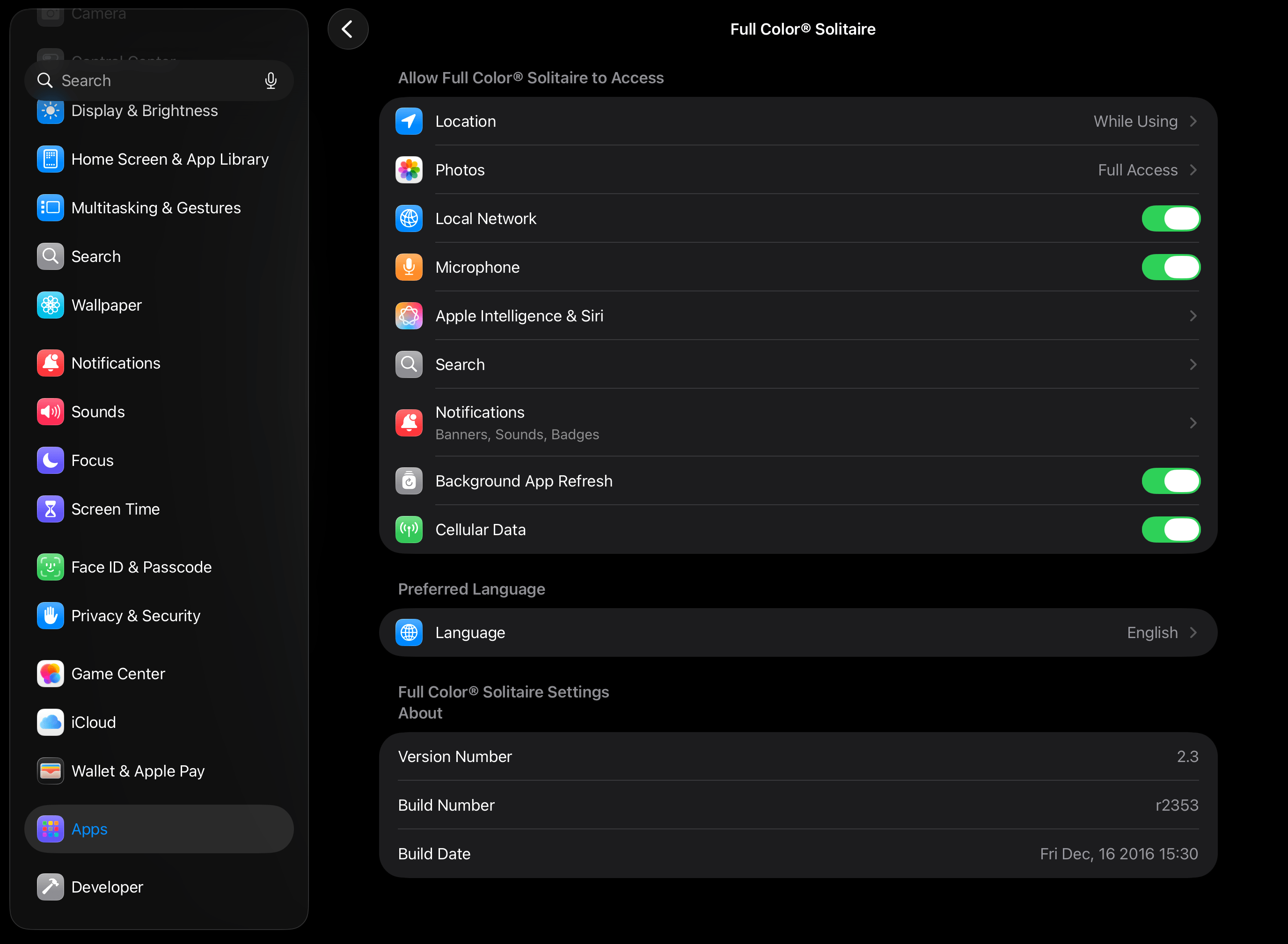The height and width of the screenshot is (944, 1288).
Task: Click the Apple Intelligence & Siri icon
Action: coord(409,316)
